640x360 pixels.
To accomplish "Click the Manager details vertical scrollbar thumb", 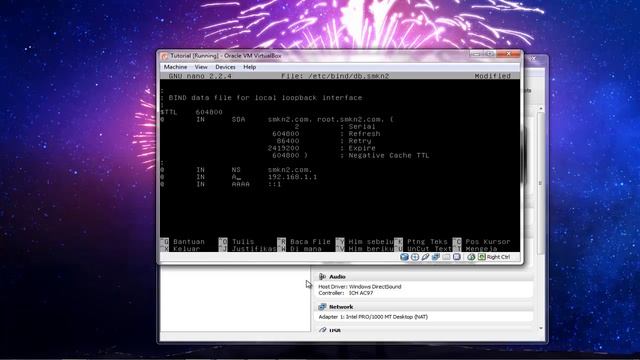I will pos(541,184).
